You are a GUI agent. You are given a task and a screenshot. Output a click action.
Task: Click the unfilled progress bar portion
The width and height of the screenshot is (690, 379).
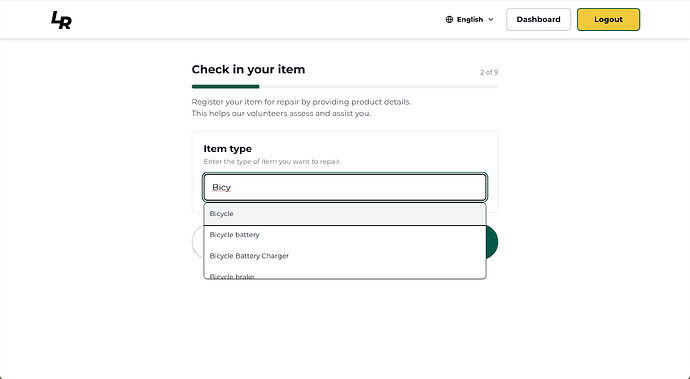click(x=378, y=87)
